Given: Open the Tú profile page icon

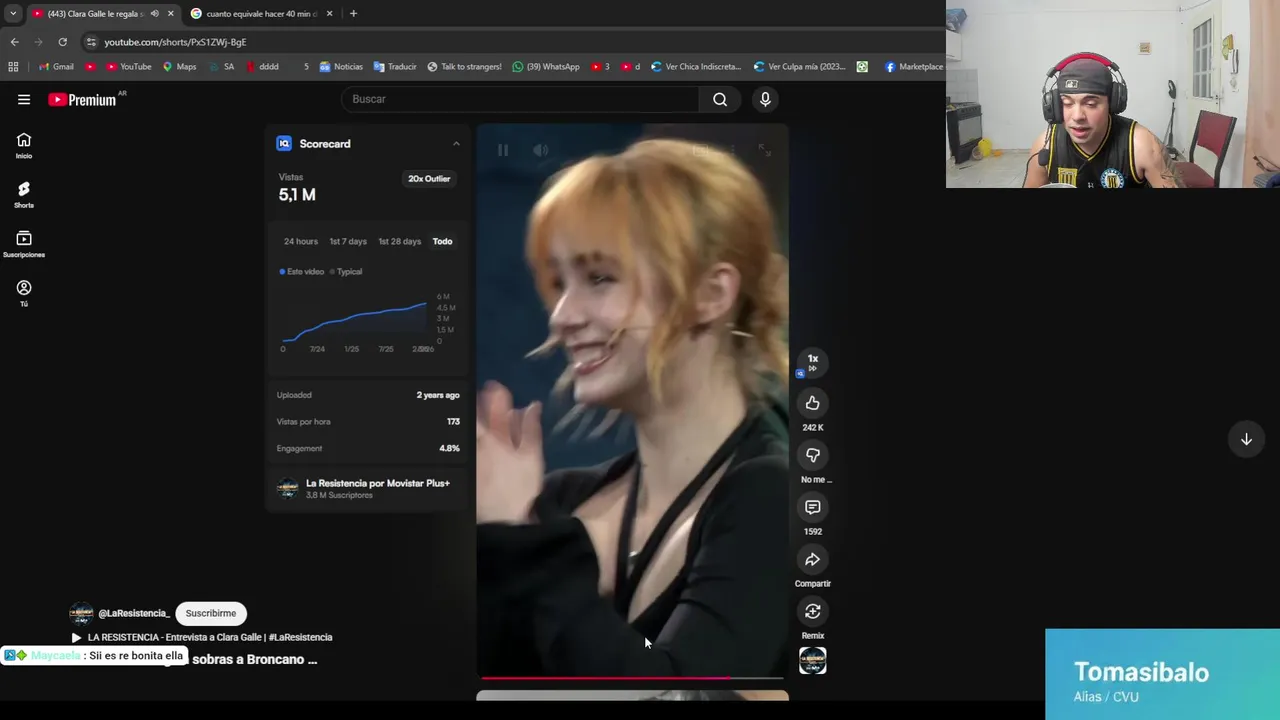Looking at the screenshot, I should 24,293.
